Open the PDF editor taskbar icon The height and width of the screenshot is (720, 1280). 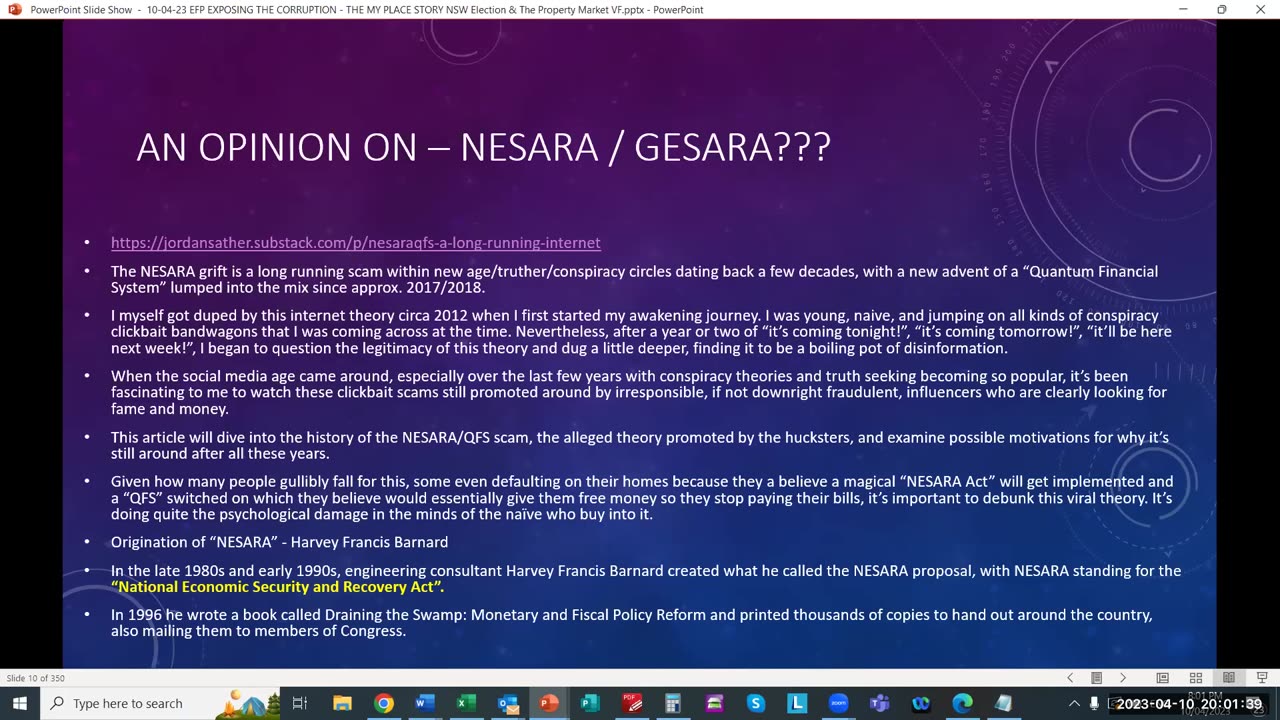click(632, 703)
